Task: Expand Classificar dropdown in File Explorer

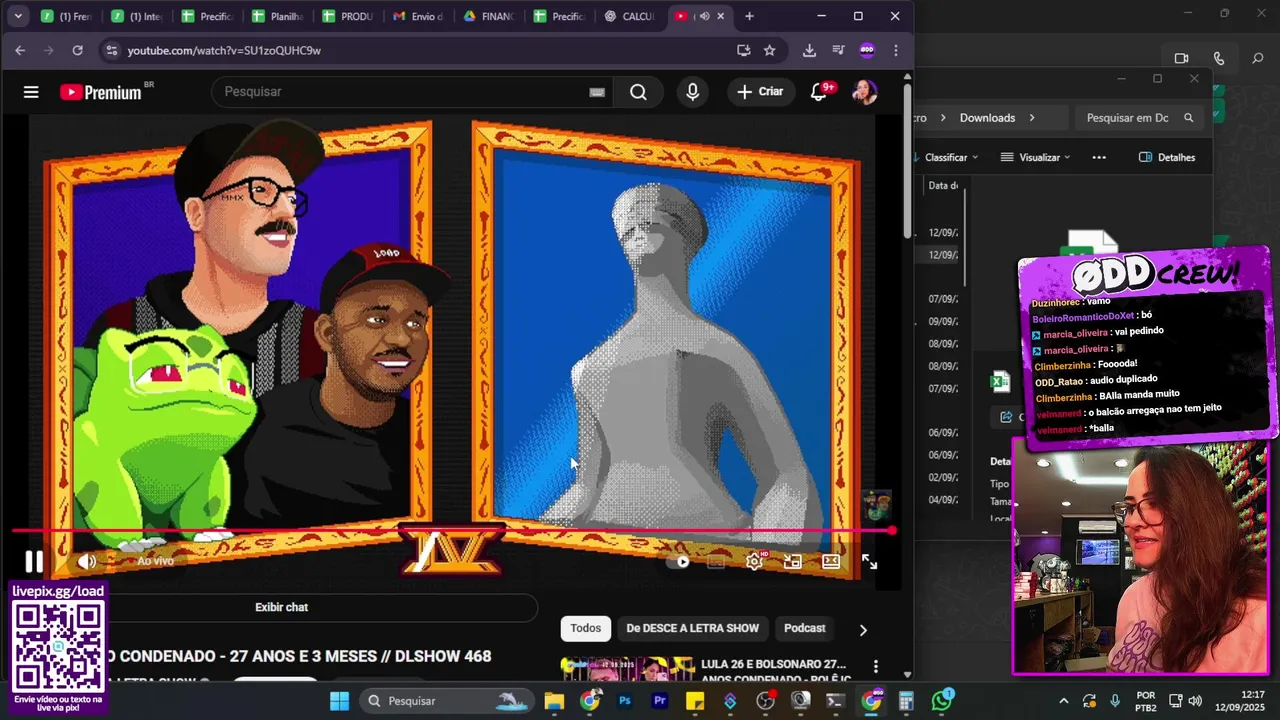Action: (951, 157)
